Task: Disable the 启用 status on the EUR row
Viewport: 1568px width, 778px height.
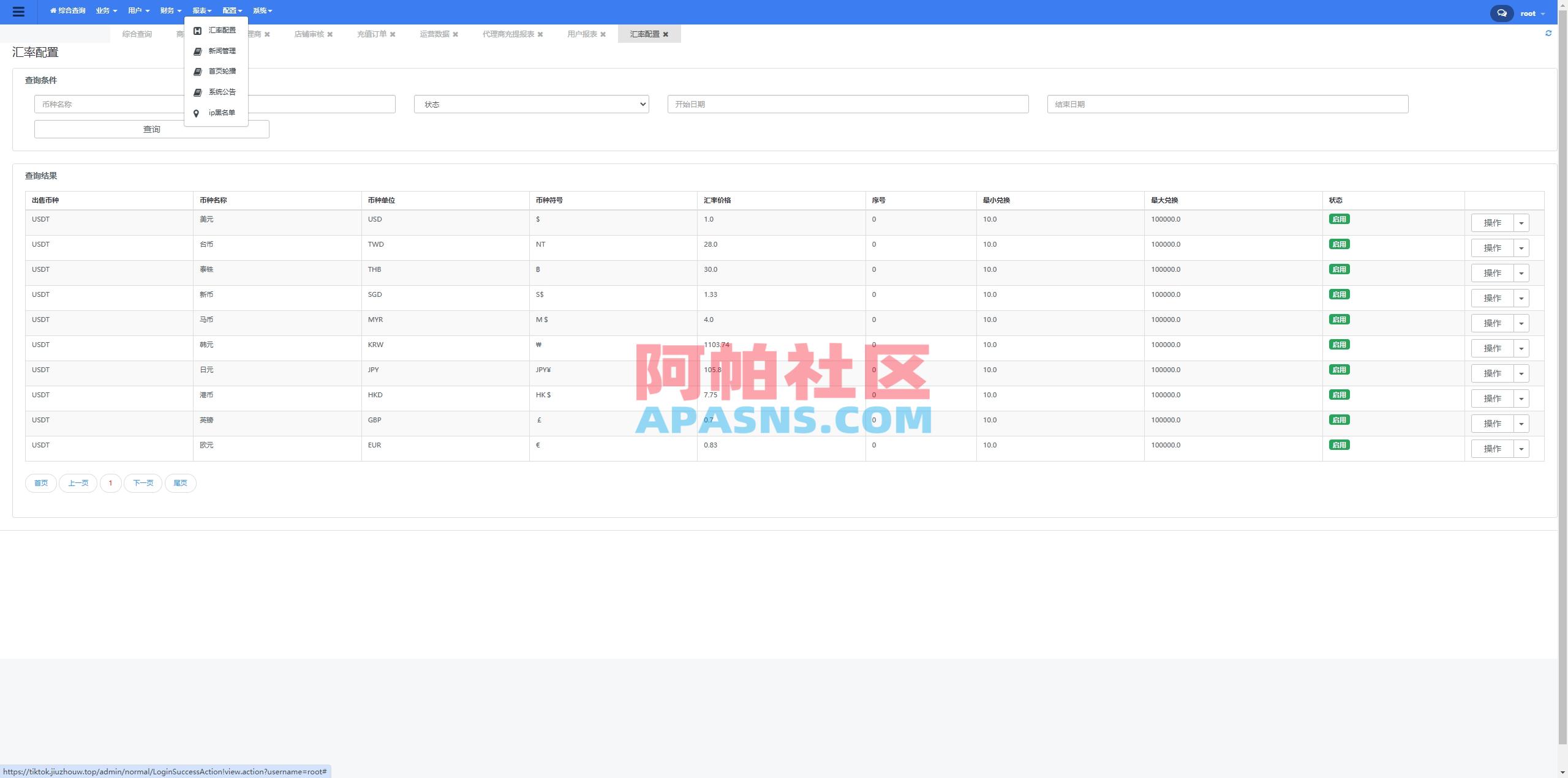Action: coord(1340,445)
